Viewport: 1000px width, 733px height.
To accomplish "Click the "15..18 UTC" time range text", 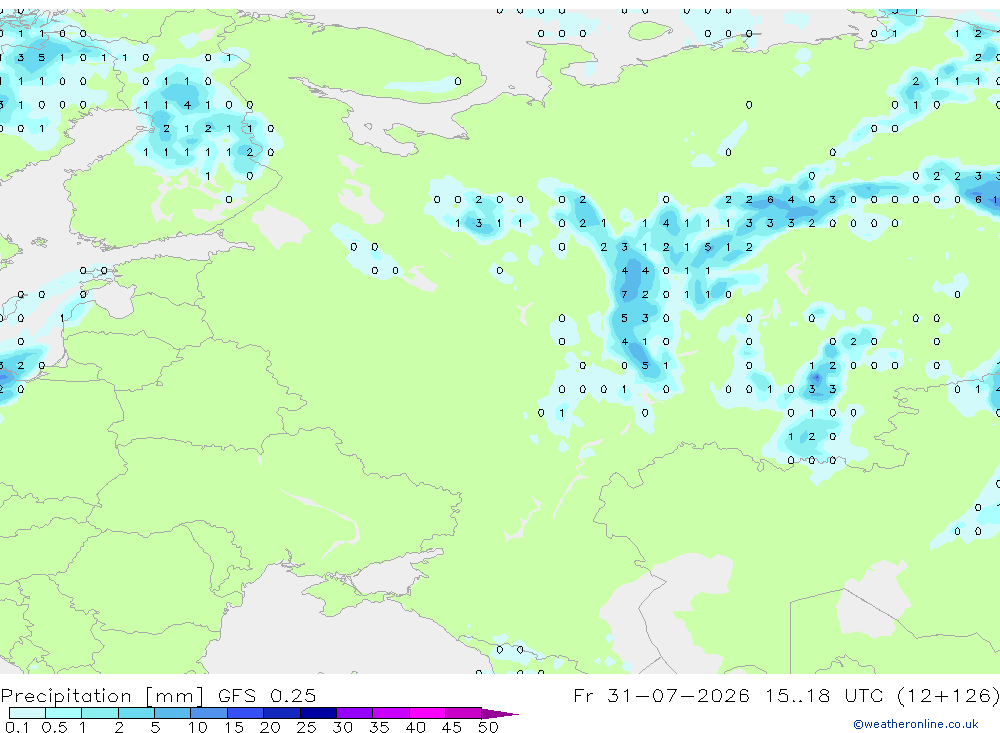I will pyautogui.click(x=825, y=695).
